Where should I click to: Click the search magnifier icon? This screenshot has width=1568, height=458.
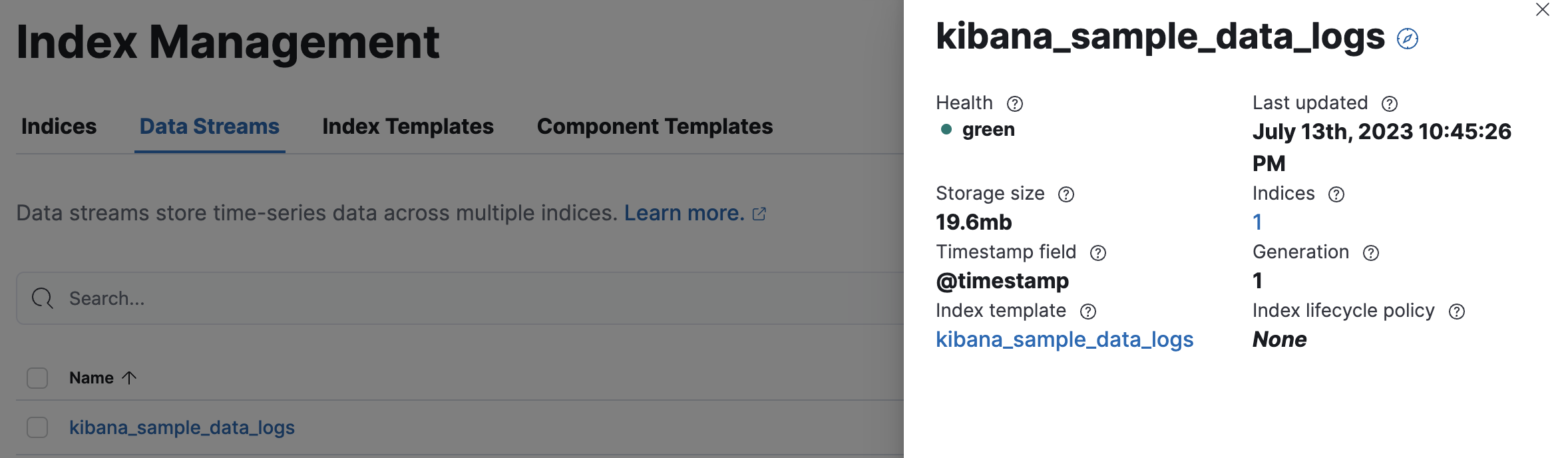point(43,298)
